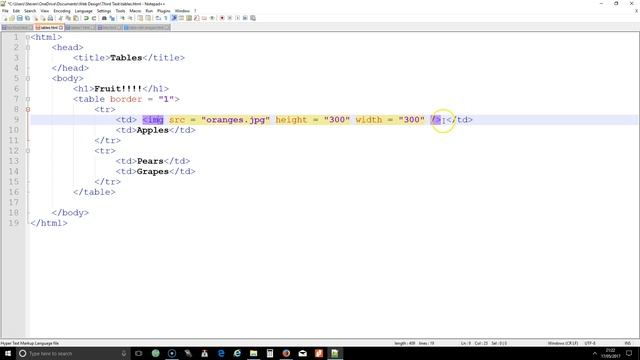This screenshot has height=360, width=640.
Task: Collapse the tr fold marker on line 8
Action: click(x=28, y=109)
